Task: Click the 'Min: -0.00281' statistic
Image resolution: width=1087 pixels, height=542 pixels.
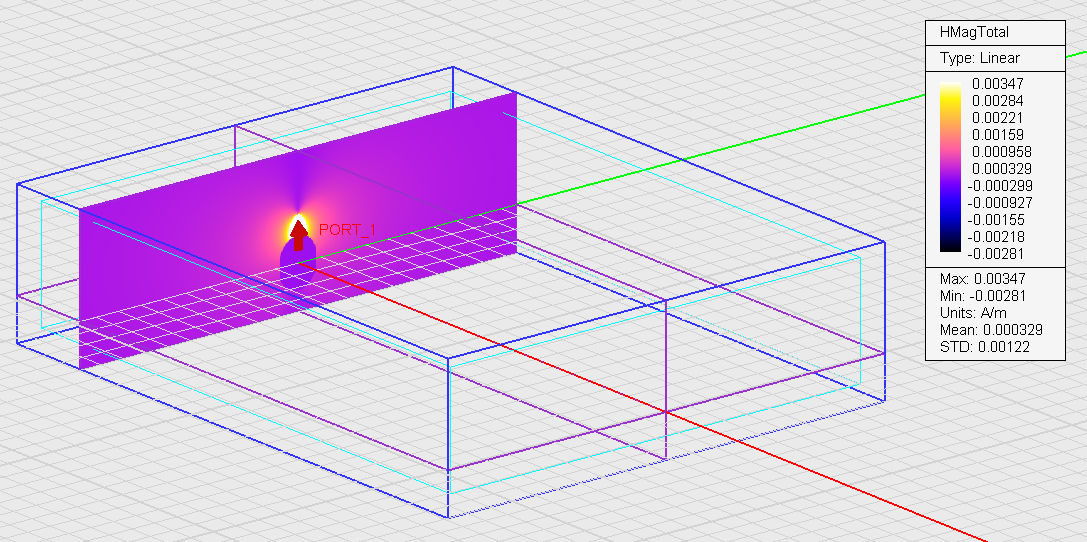Action: pos(983,296)
